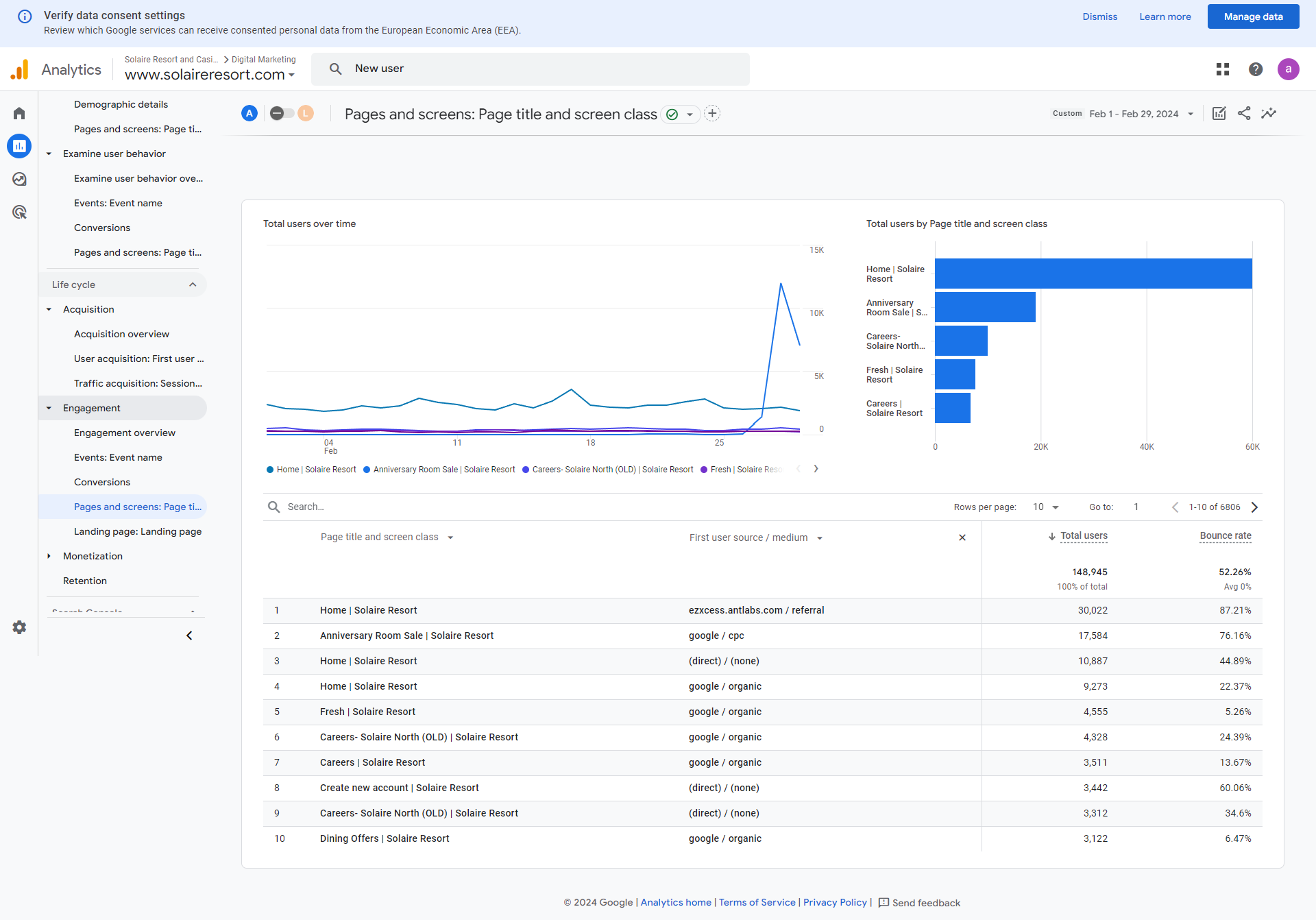1316x920 pixels.
Task: Open the Retention report
Action: point(85,581)
